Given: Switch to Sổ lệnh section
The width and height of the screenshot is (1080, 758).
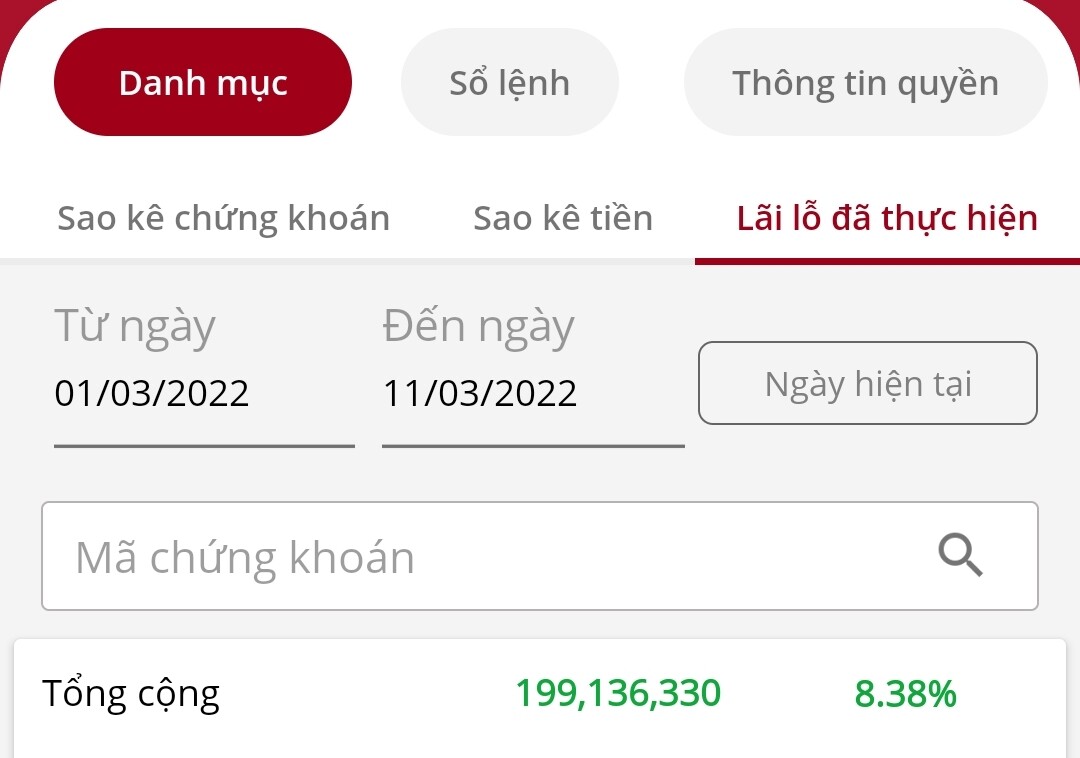Looking at the screenshot, I should 510,83.
